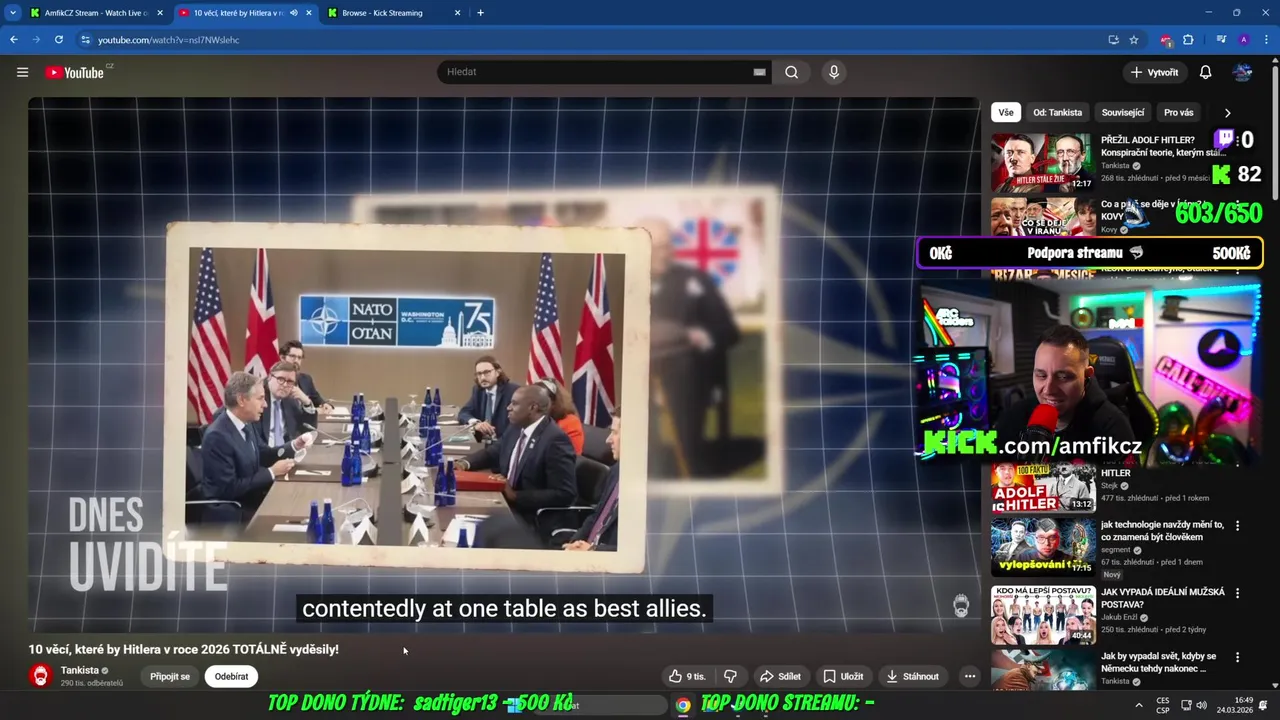This screenshot has width=1280, height=720.
Task: Open Chrome profile avatar
Action: (1243, 40)
